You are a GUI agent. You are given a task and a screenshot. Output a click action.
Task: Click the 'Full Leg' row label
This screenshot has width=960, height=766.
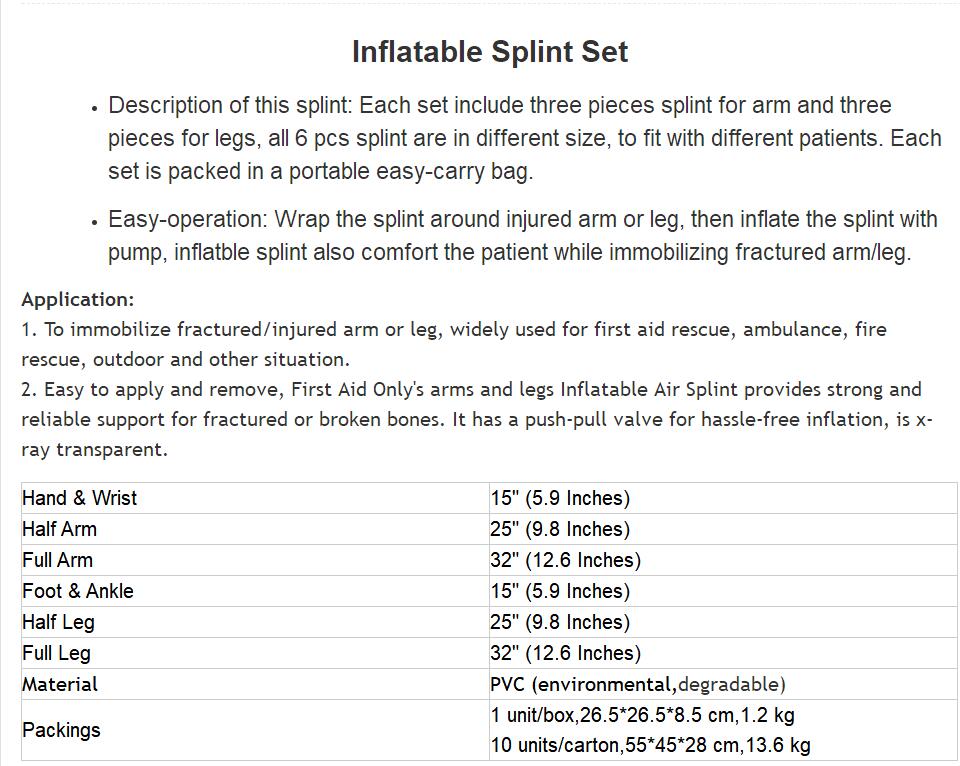pyautogui.click(x=57, y=653)
